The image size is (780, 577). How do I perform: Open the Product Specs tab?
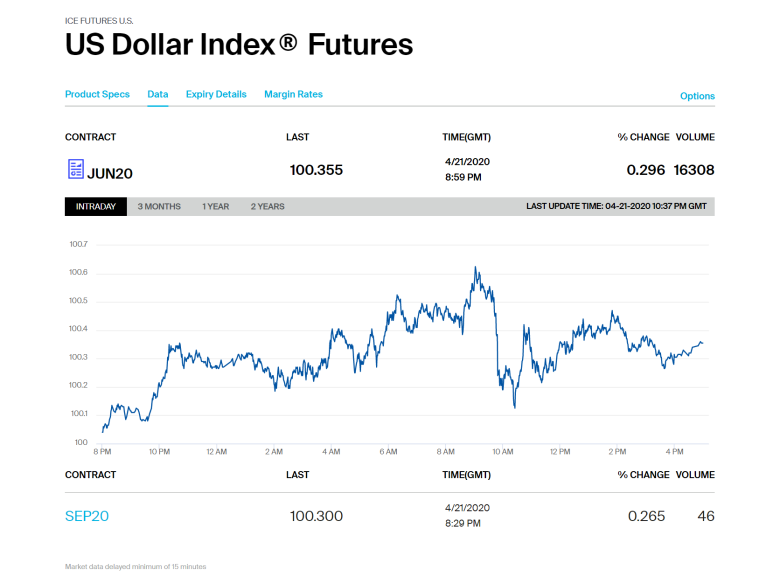click(x=97, y=95)
